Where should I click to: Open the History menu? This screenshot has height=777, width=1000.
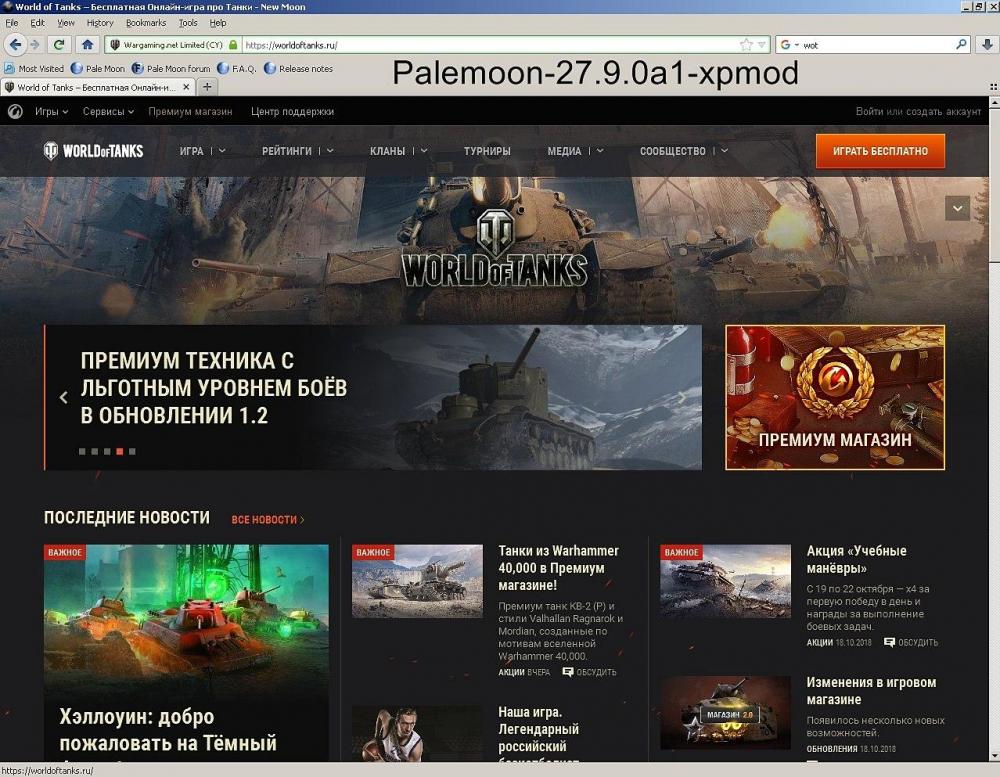(x=100, y=23)
